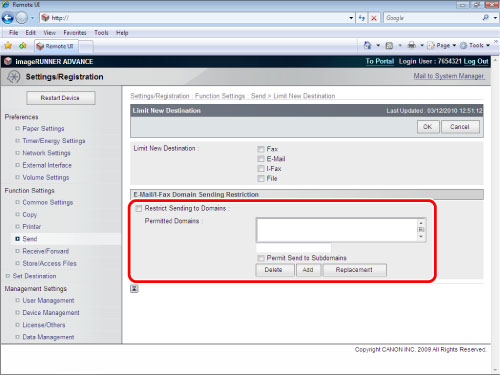Open the address bar dropdown arrow
500x375 pixels.
[351, 18]
